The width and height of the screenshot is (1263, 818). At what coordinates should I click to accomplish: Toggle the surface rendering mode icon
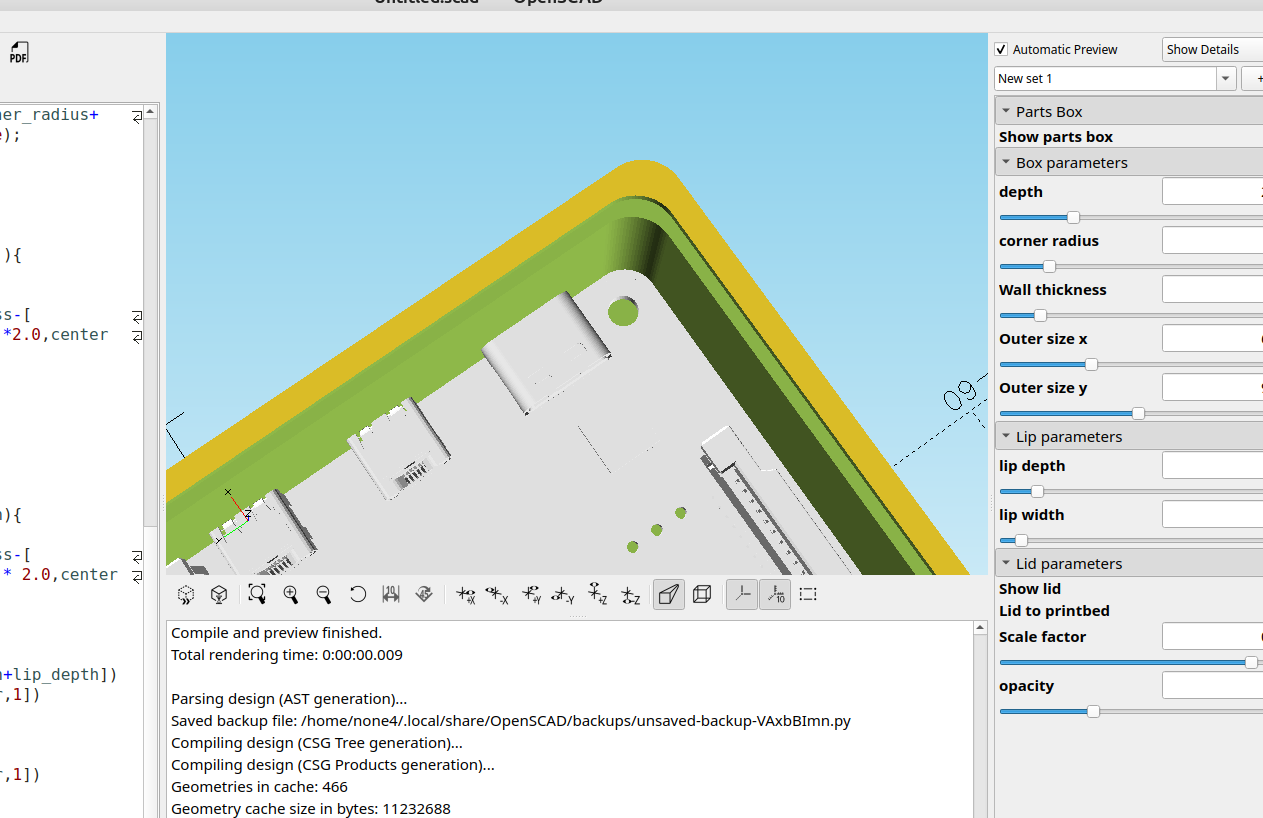coord(668,594)
